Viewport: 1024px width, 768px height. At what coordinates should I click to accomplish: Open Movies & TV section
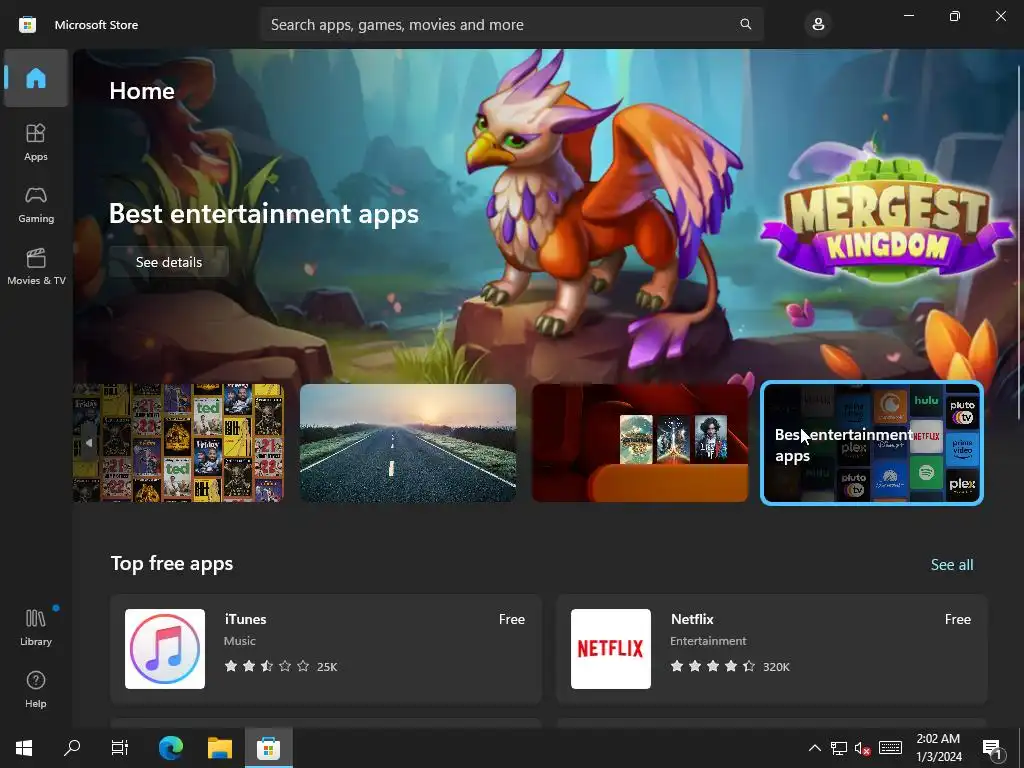[x=36, y=266]
